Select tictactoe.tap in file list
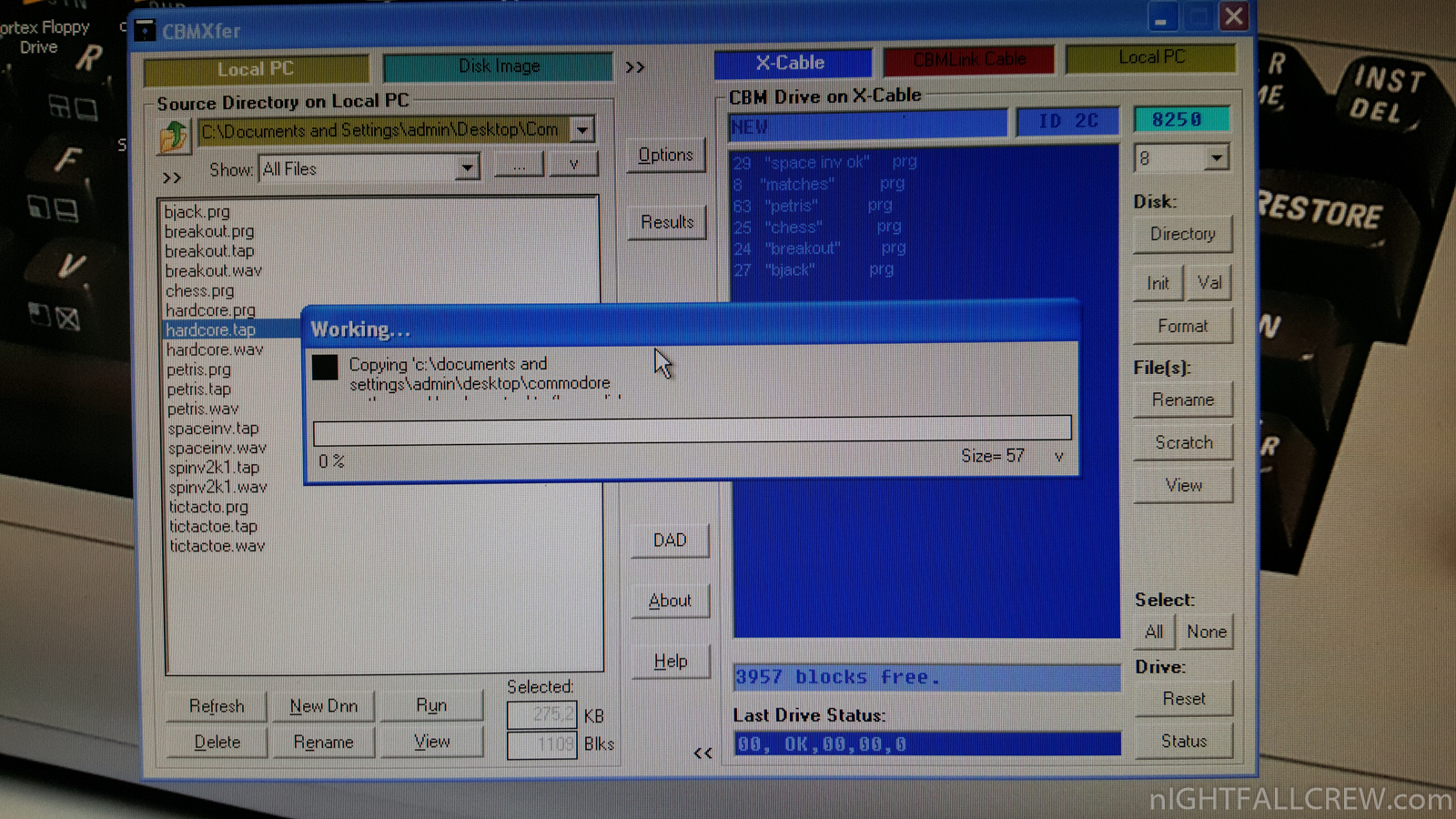Viewport: 1456px width, 819px height. (214, 527)
